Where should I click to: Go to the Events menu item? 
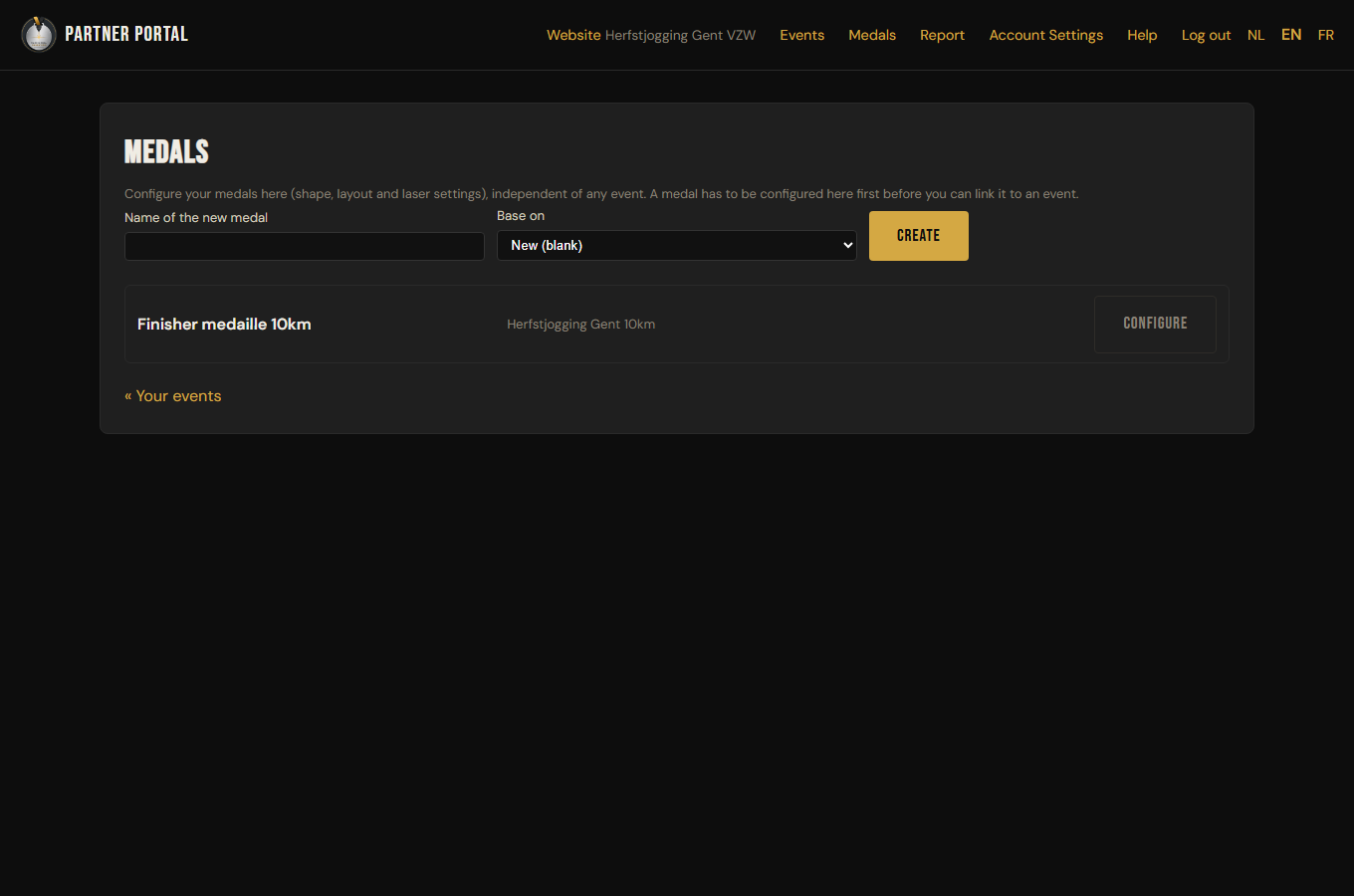[x=801, y=35]
